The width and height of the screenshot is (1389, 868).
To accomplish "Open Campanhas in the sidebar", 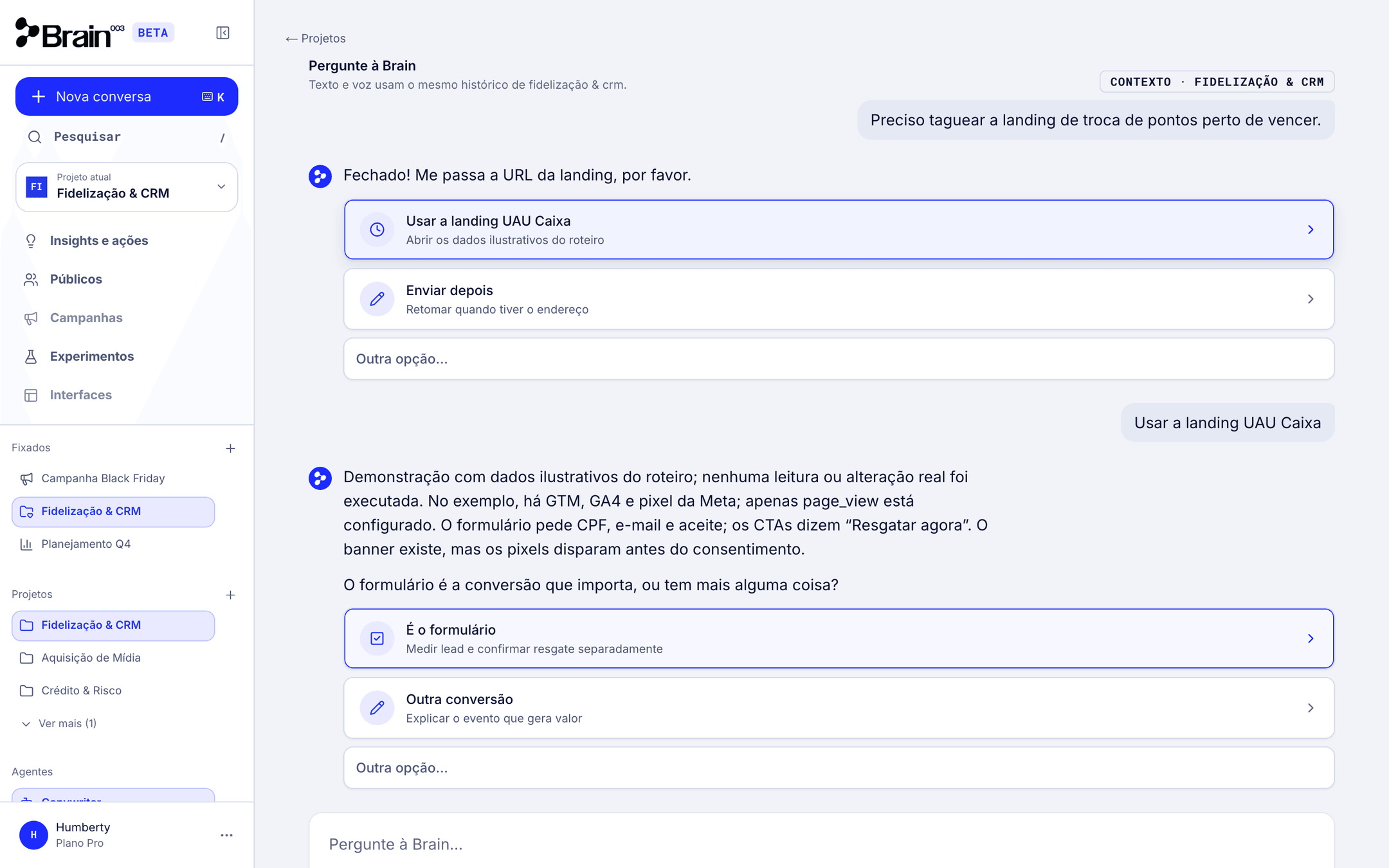I will pyautogui.click(x=127, y=318).
